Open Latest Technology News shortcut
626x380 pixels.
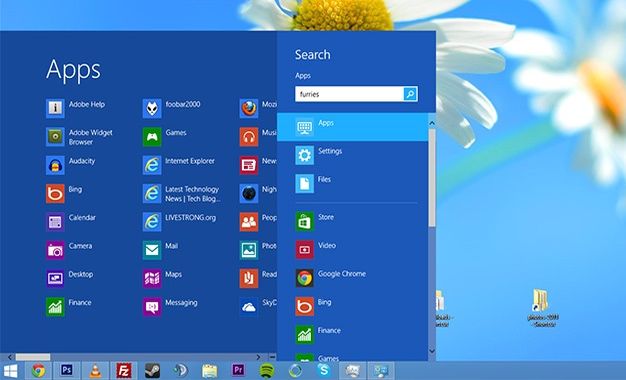(x=152, y=194)
